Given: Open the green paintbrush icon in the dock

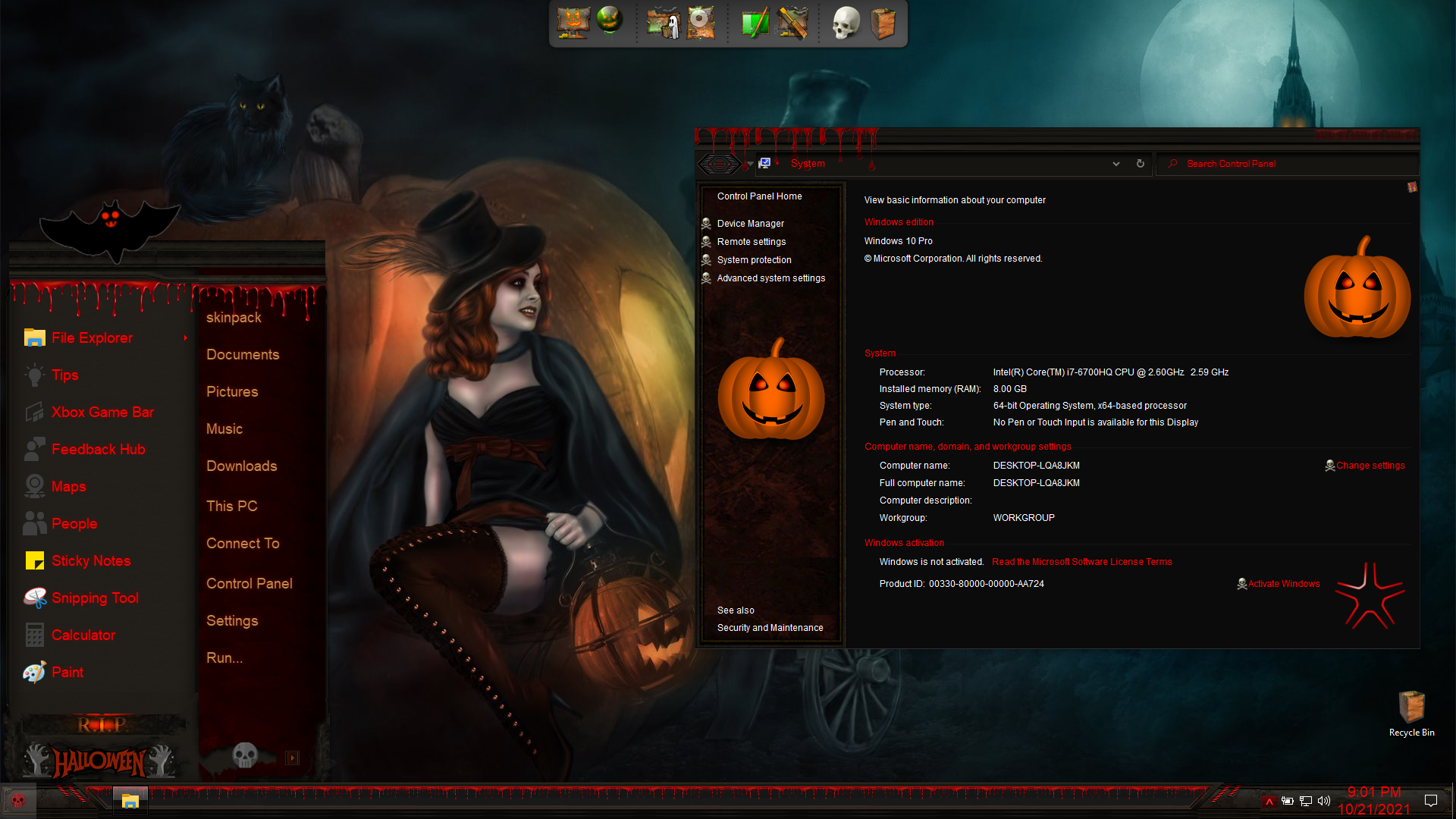Looking at the screenshot, I should [x=755, y=23].
